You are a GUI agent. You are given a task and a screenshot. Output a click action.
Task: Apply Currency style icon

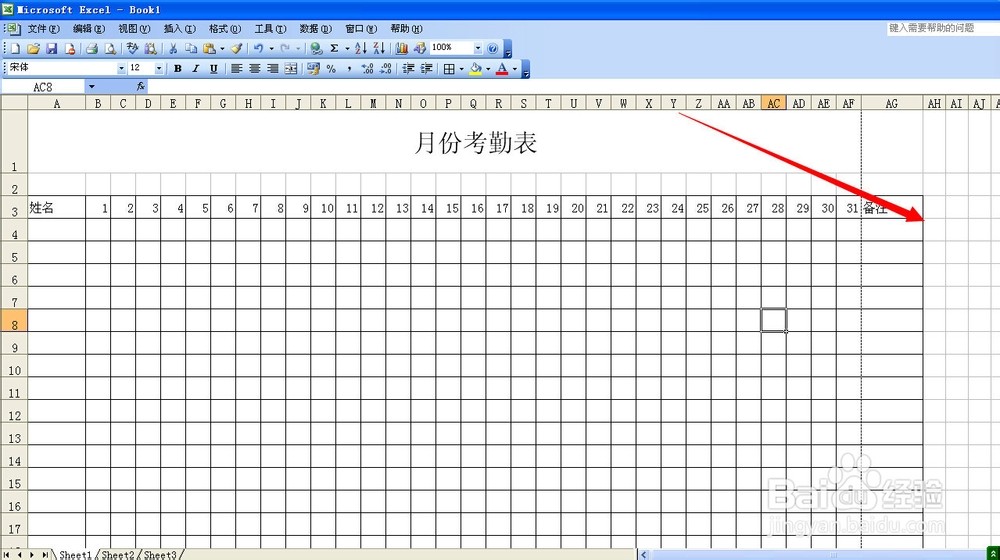tap(313, 69)
